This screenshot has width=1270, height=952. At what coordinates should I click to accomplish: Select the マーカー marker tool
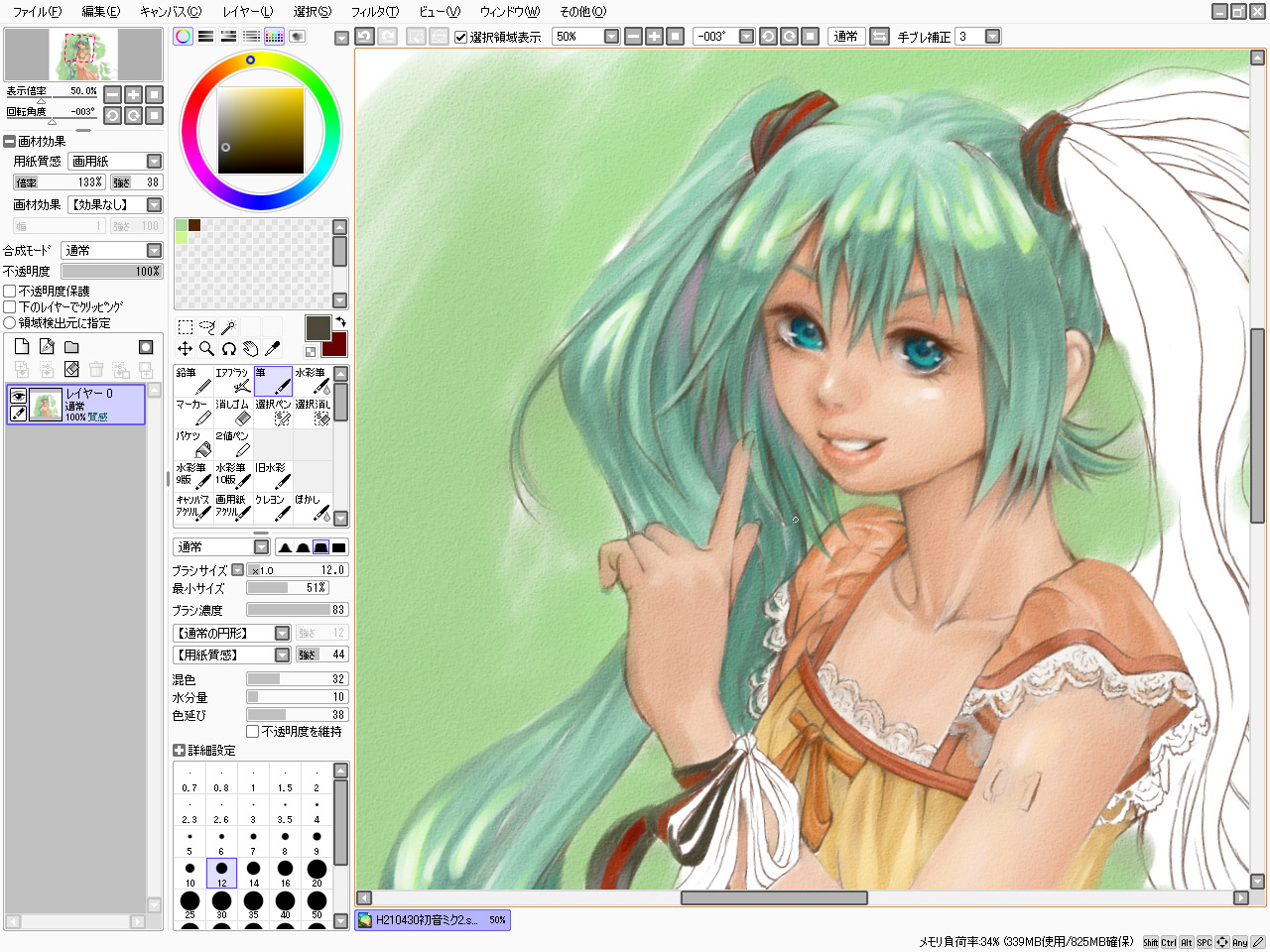(193, 414)
